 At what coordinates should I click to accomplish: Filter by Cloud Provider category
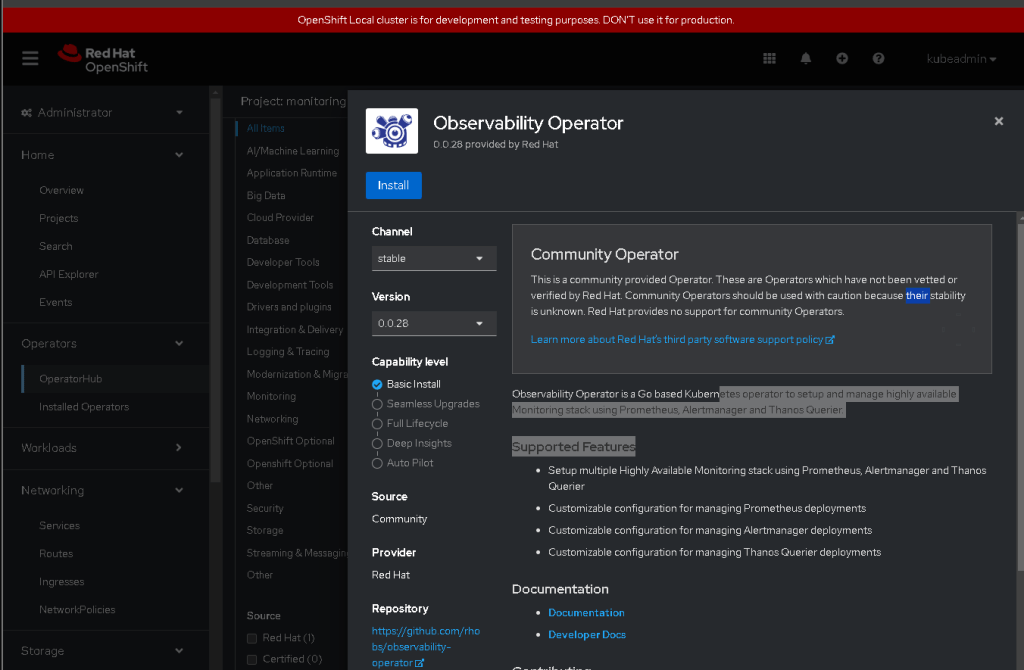point(280,218)
